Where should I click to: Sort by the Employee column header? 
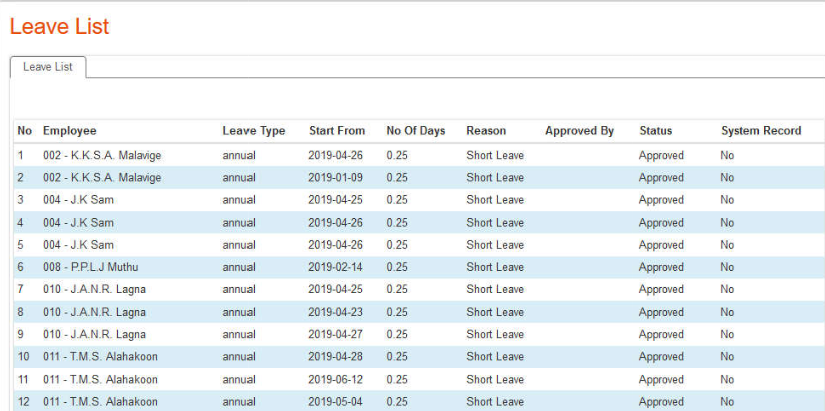tap(69, 131)
